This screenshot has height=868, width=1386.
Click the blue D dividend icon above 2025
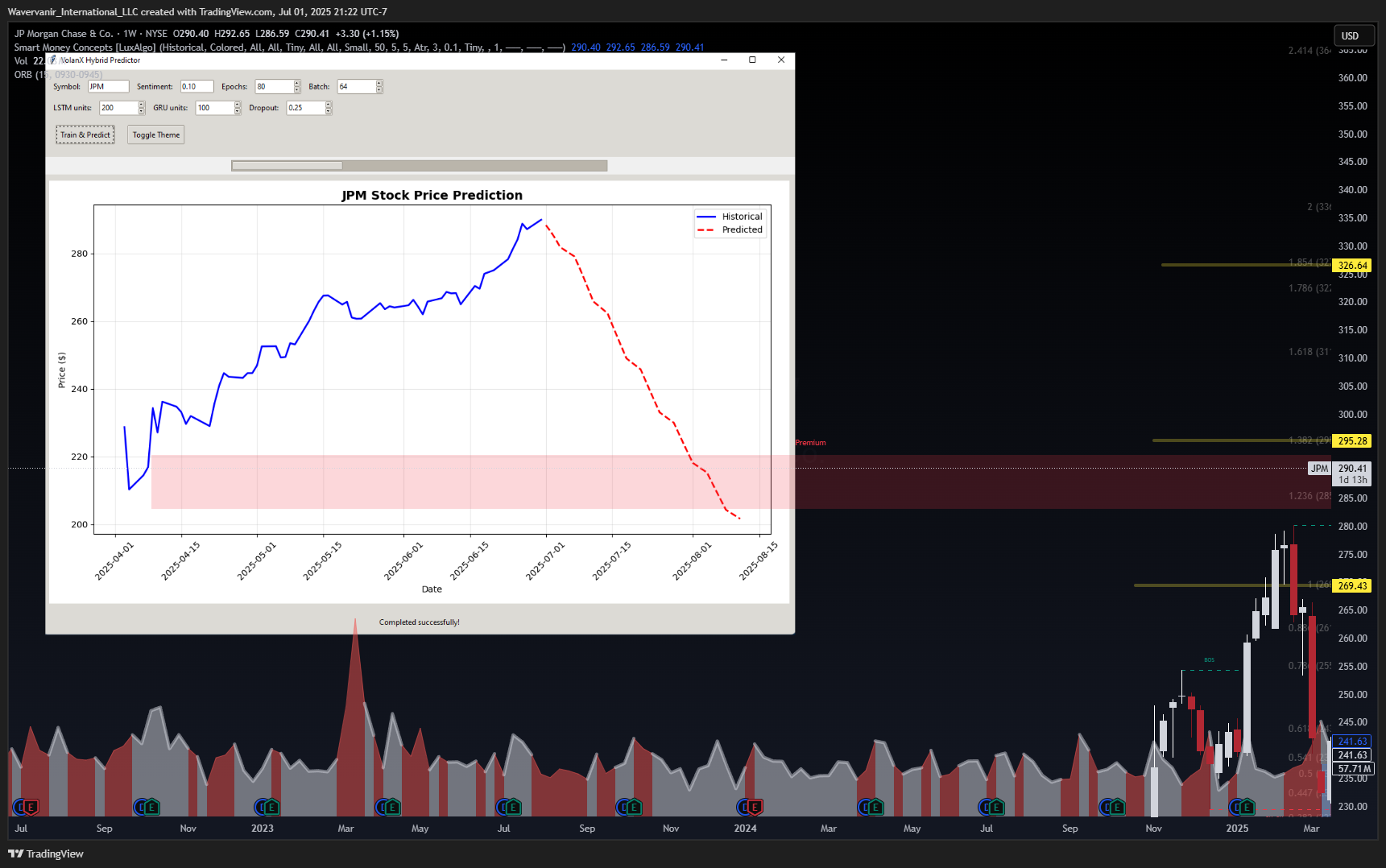click(x=1235, y=807)
